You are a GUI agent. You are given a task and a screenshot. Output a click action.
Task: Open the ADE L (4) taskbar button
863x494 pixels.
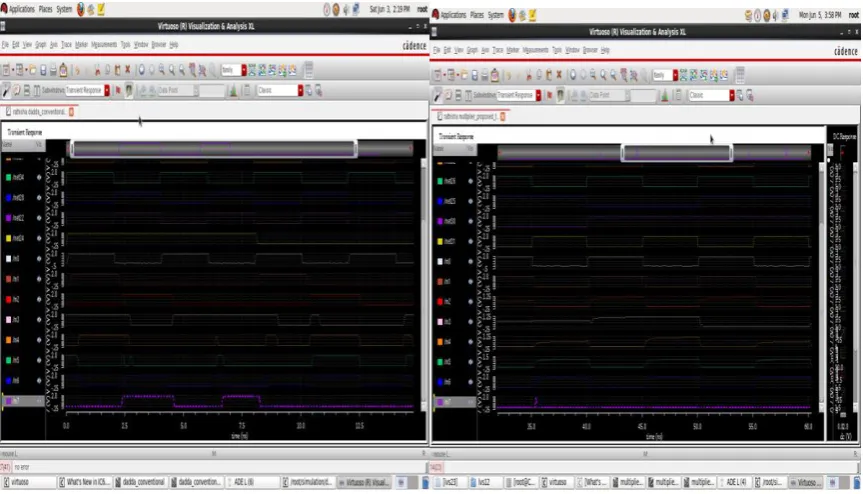[x=735, y=482]
